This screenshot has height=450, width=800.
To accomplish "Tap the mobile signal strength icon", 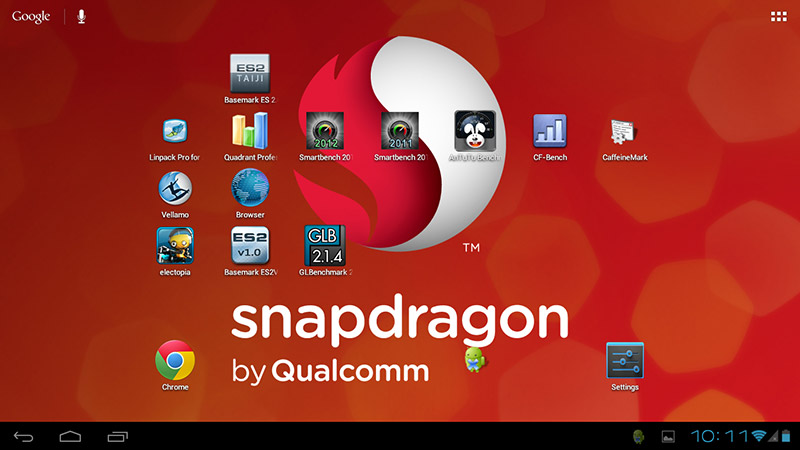I will point(773,436).
